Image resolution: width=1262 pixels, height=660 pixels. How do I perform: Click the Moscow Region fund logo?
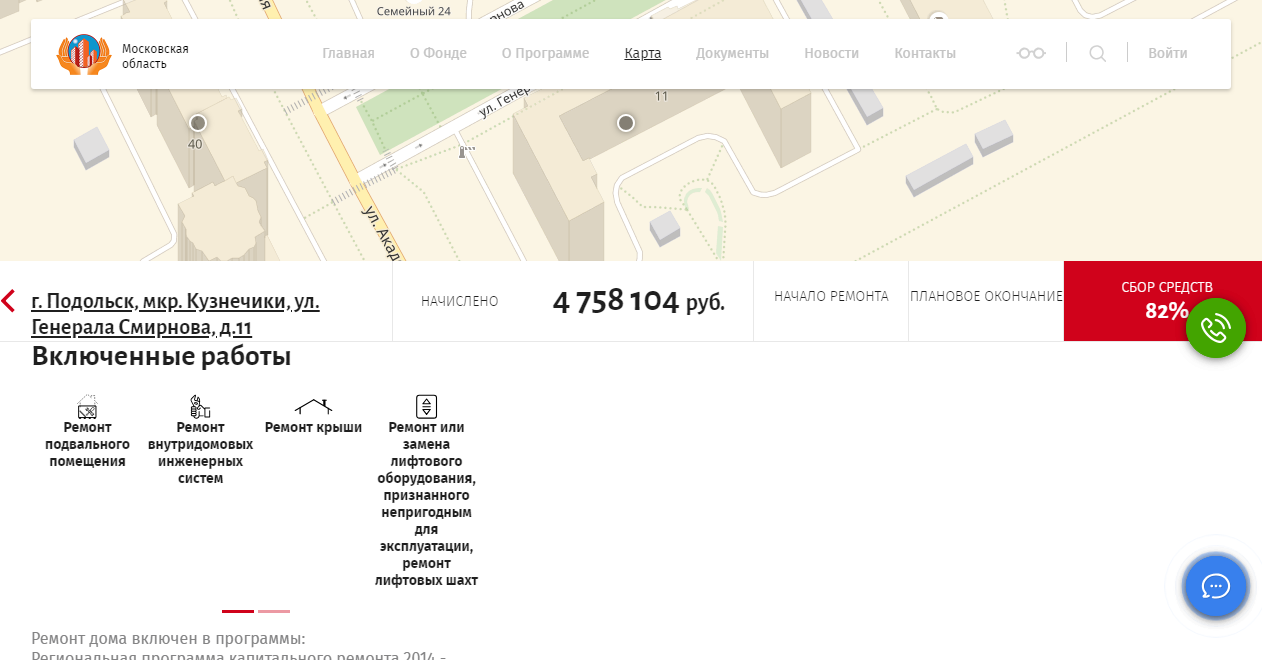click(x=83, y=54)
